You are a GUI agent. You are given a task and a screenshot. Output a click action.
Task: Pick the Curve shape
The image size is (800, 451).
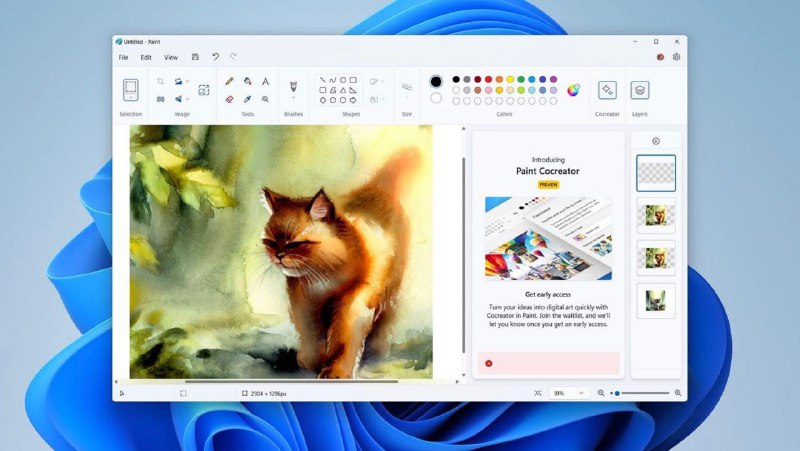coord(333,80)
